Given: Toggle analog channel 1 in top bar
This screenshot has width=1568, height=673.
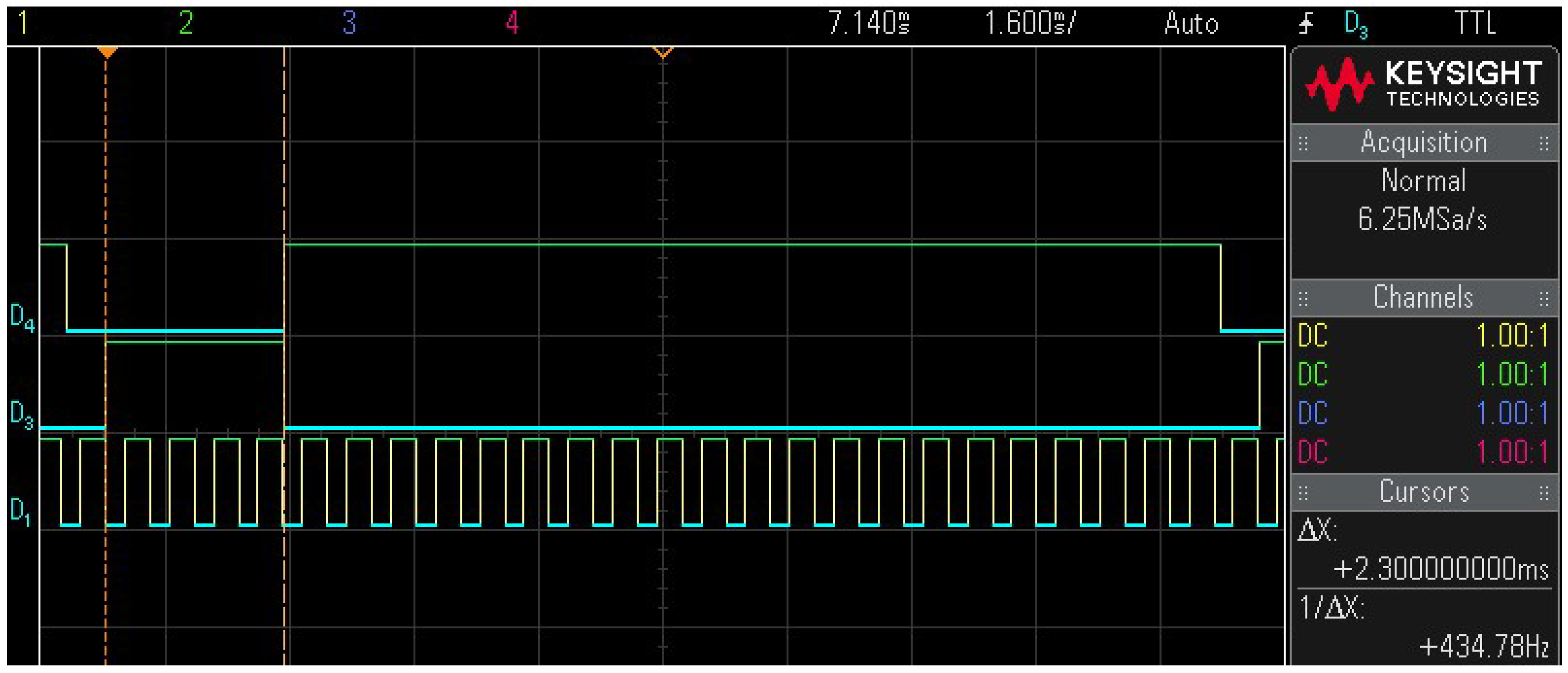Looking at the screenshot, I should pos(23,23).
